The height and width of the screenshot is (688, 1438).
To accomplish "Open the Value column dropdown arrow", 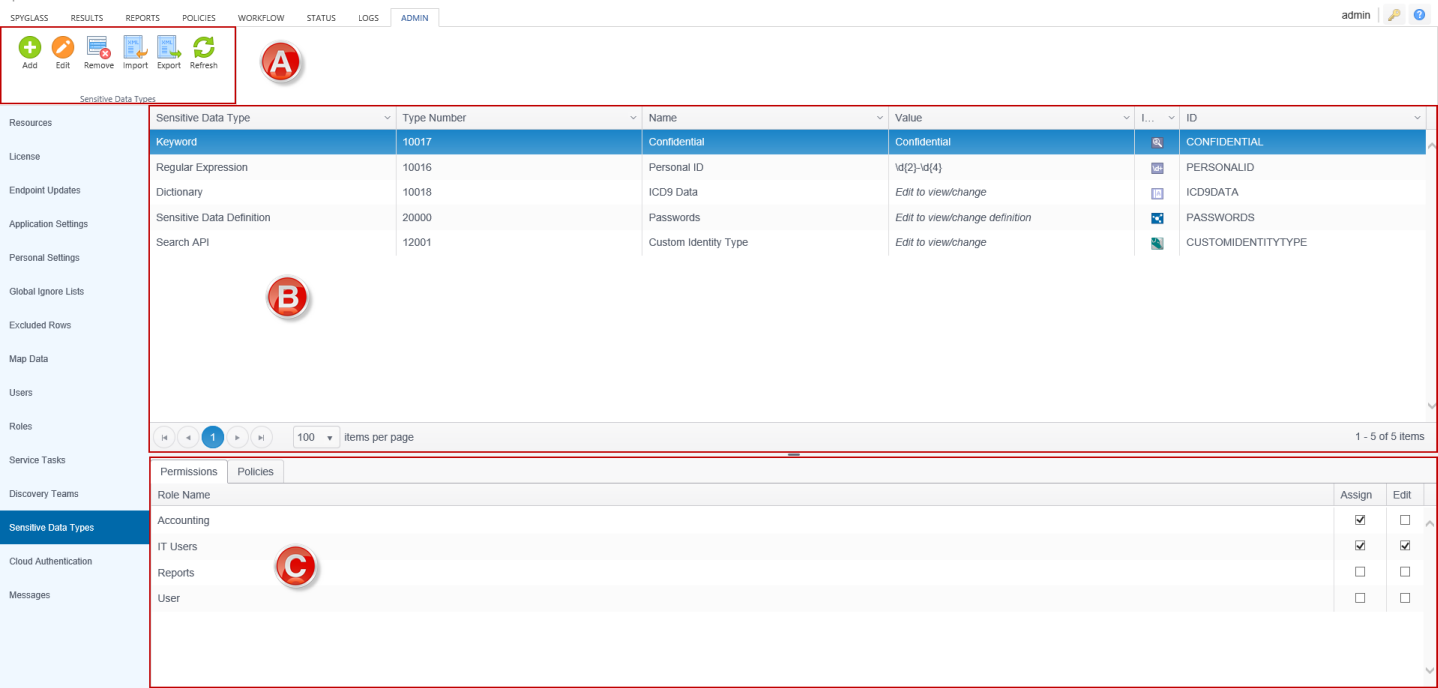I will pyautogui.click(x=1126, y=118).
